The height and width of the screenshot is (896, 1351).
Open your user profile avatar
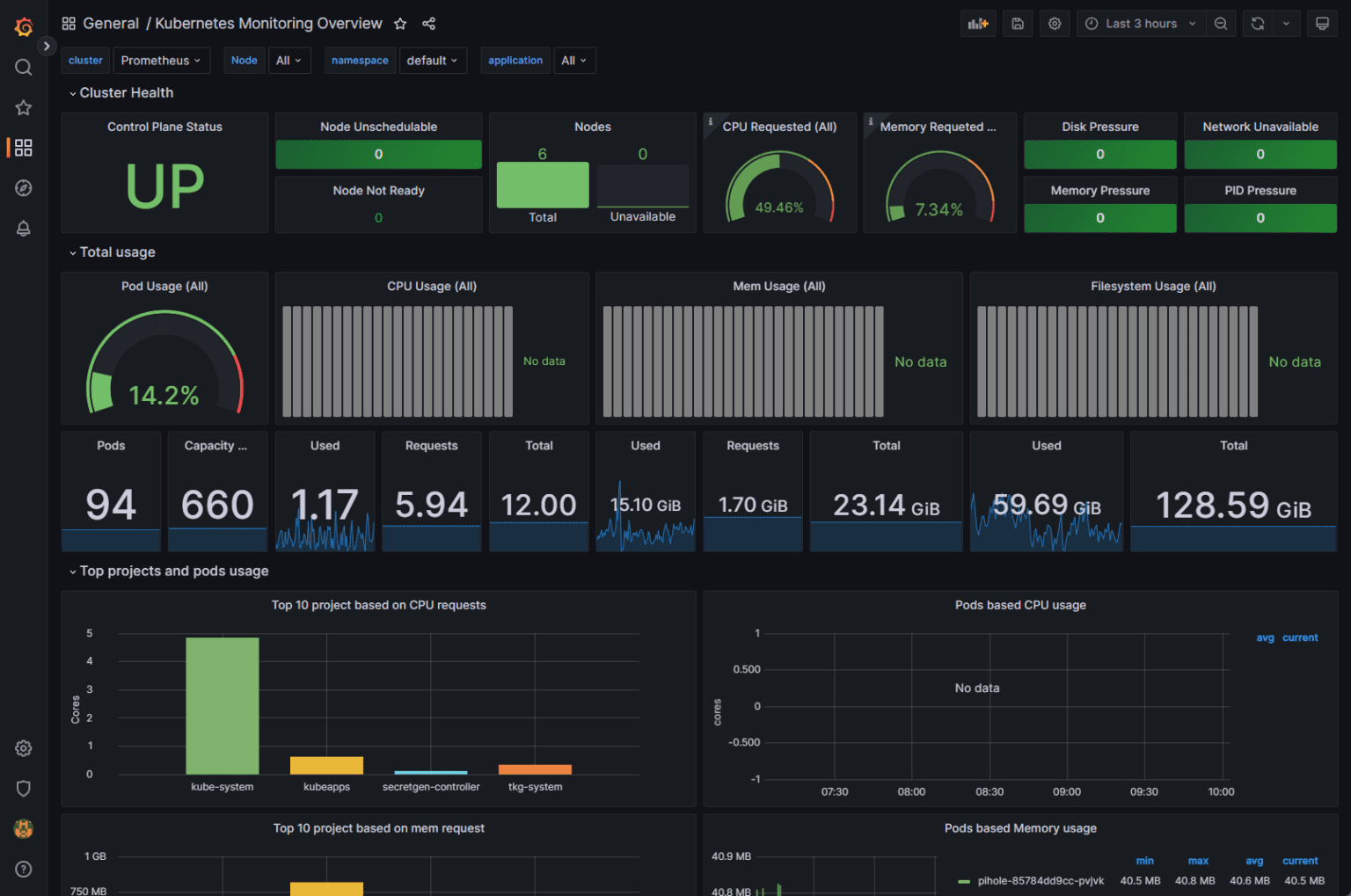tap(23, 828)
